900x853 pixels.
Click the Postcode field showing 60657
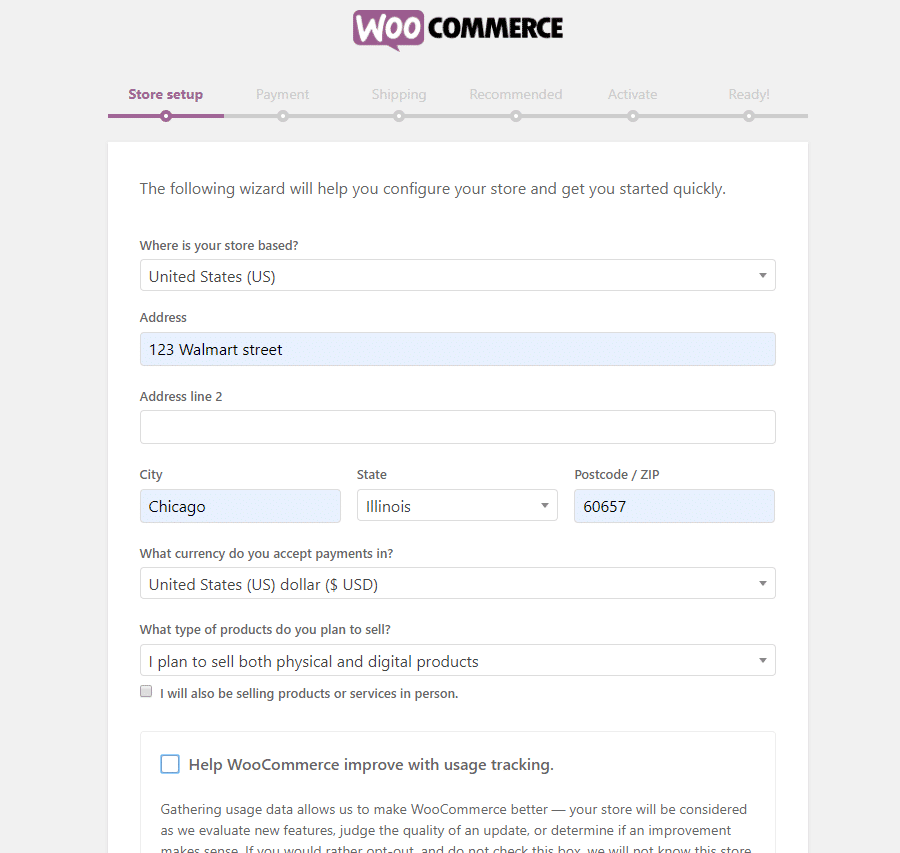pyautogui.click(x=674, y=505)
